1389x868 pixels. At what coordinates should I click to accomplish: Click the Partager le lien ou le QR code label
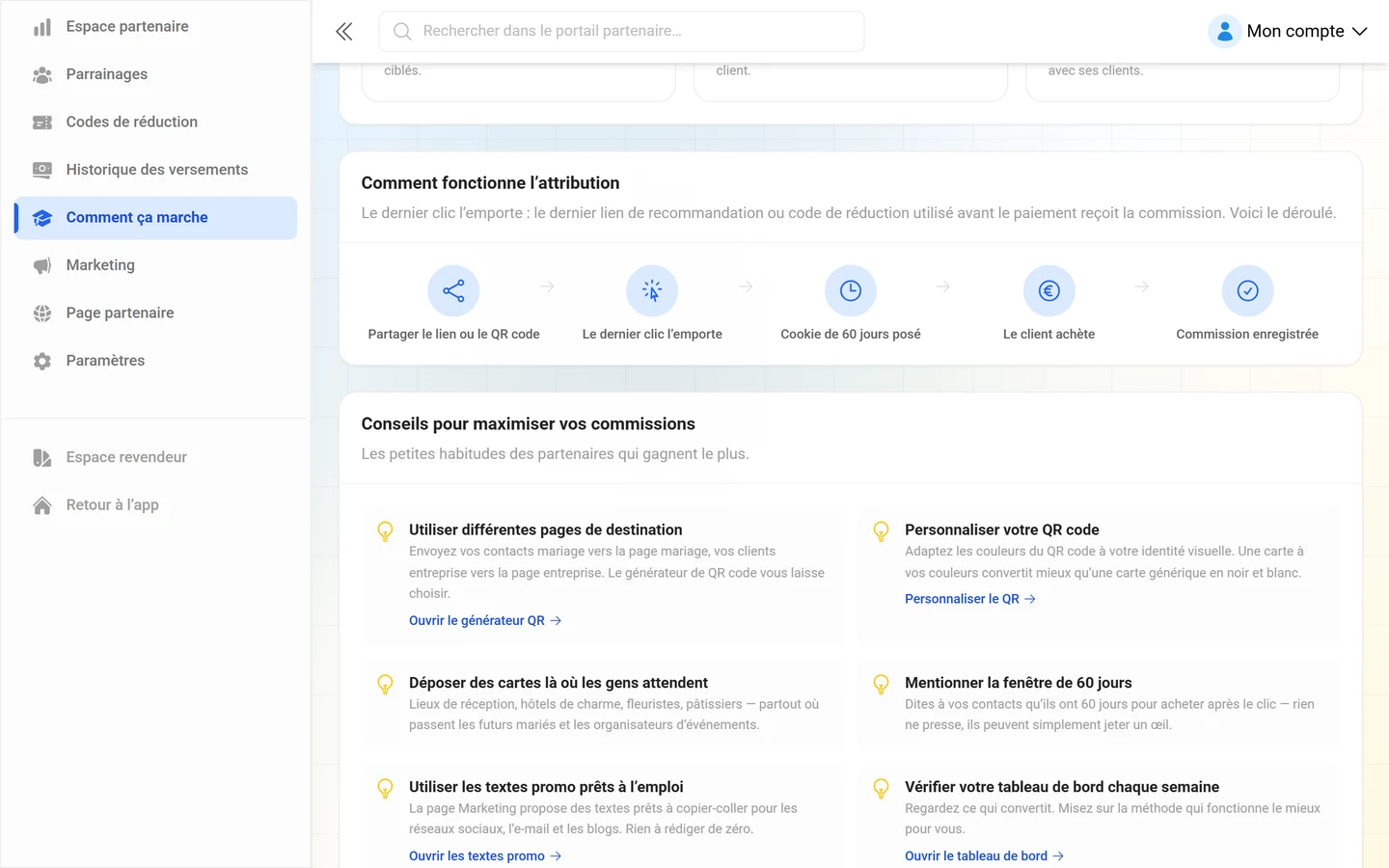coord(453,335)
